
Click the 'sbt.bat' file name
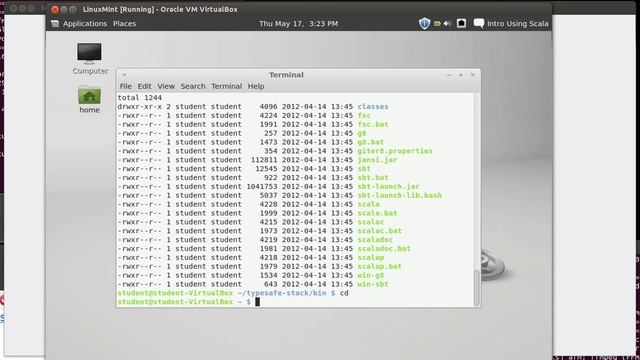(x=373, y=178)
